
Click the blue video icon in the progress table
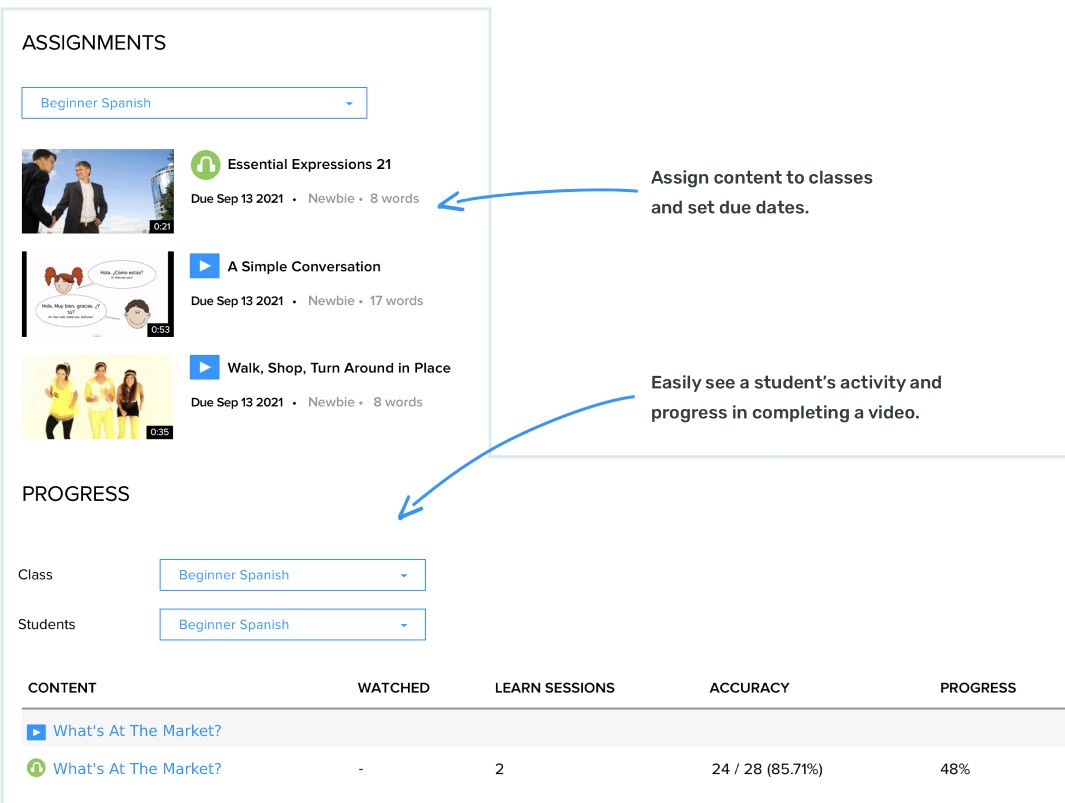tap(36, 732)
